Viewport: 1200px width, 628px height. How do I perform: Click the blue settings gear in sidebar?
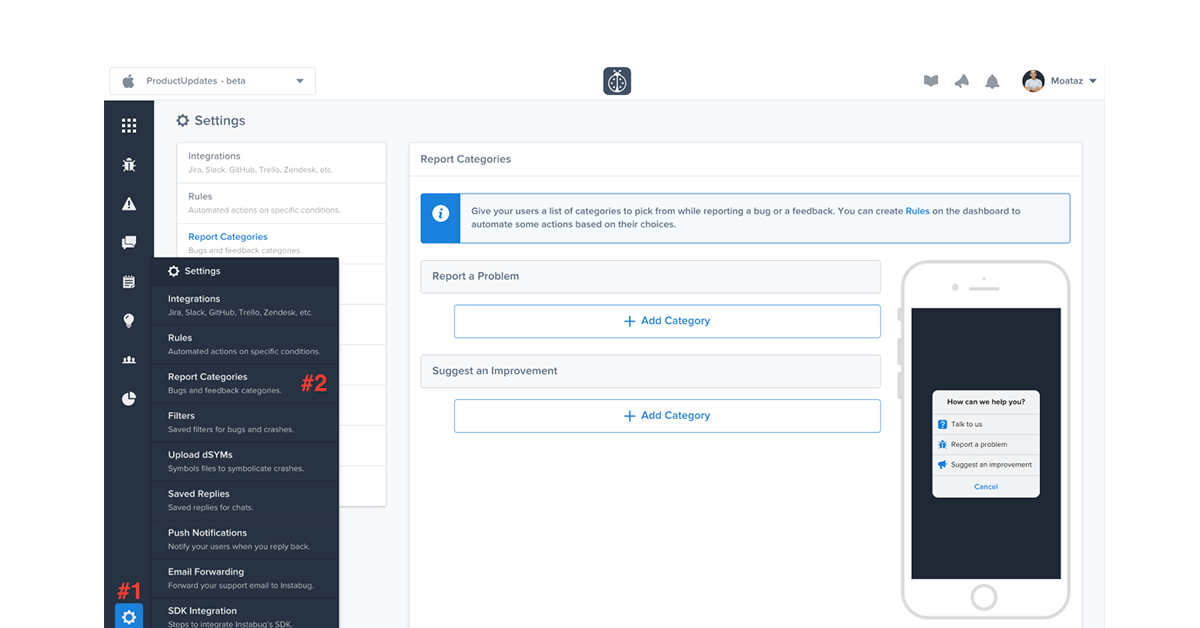(x=129, y=616)
